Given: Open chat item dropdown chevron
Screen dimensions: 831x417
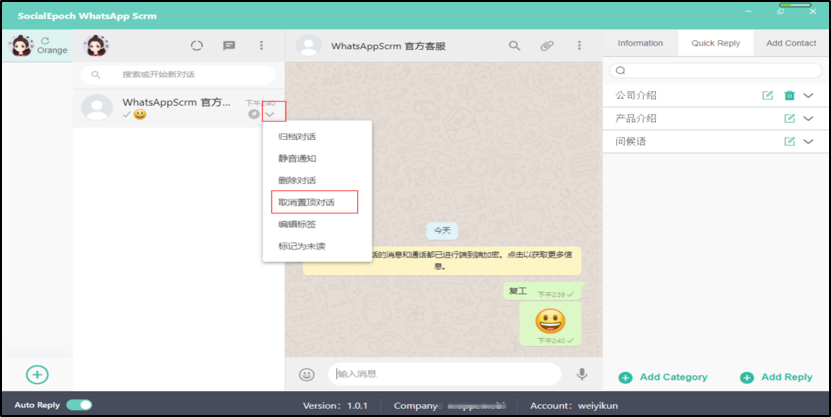Looking at the screenshot, I should [x=270, y=114].
